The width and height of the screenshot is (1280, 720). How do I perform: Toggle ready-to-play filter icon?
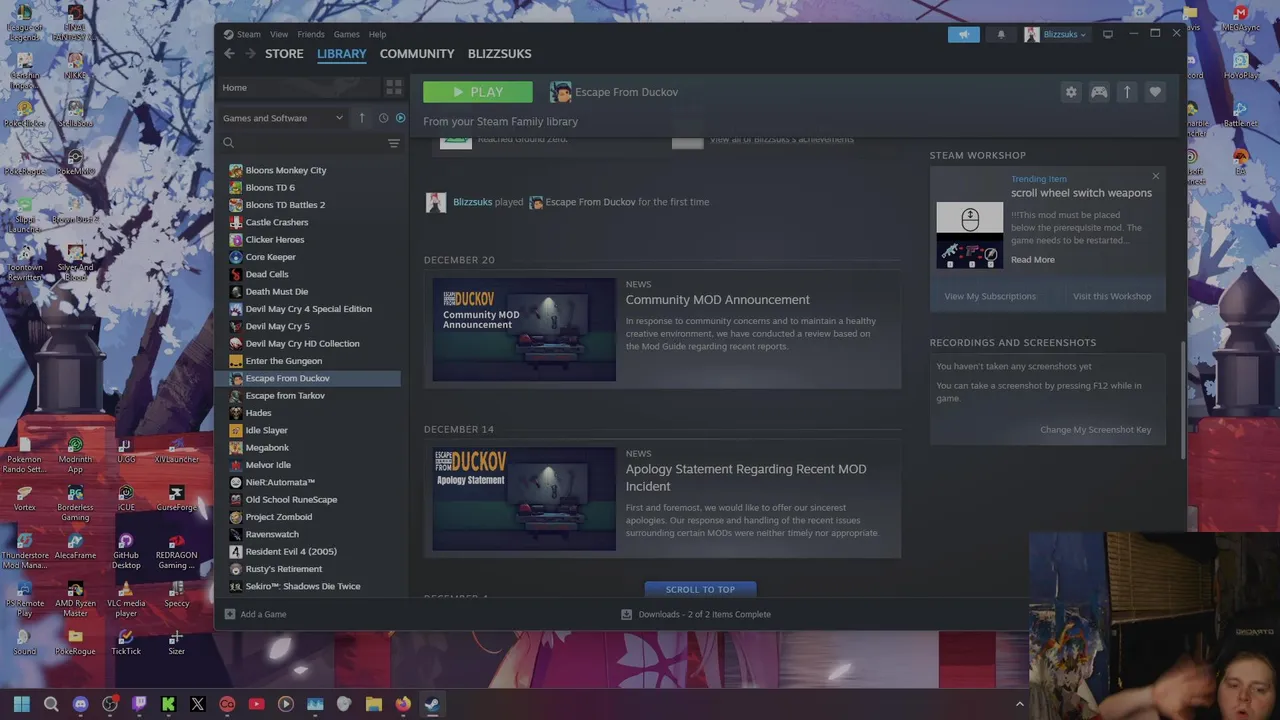pos(400,118)
